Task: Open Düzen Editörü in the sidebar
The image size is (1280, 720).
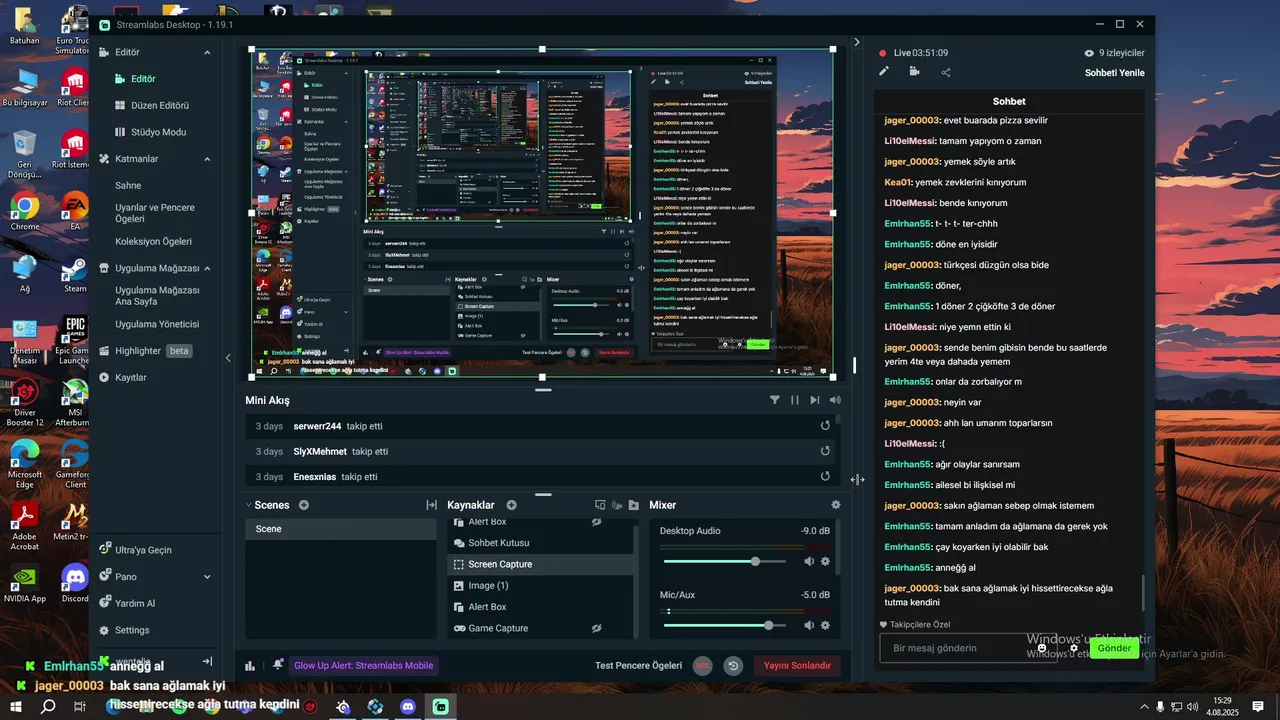Action: (151, 105)
